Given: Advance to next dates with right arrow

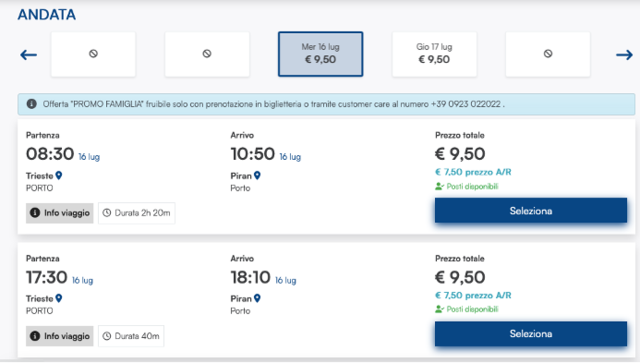Looking at the screenshot, I should pyautogui.click(x=624, y=55).
